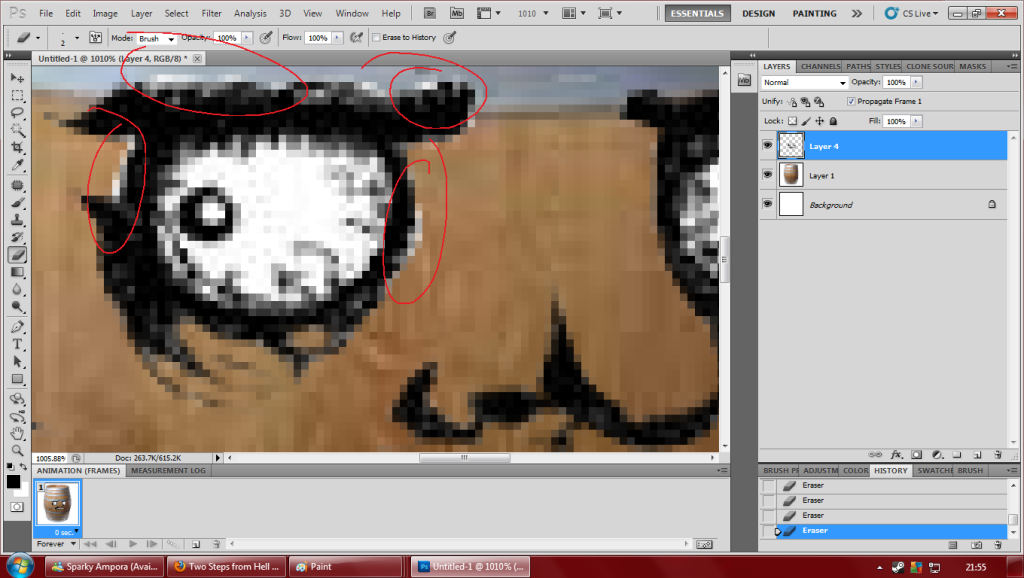Switch to the Design workspace
Viewport: 1024px width, 578px height.
[x=758, y=13]
